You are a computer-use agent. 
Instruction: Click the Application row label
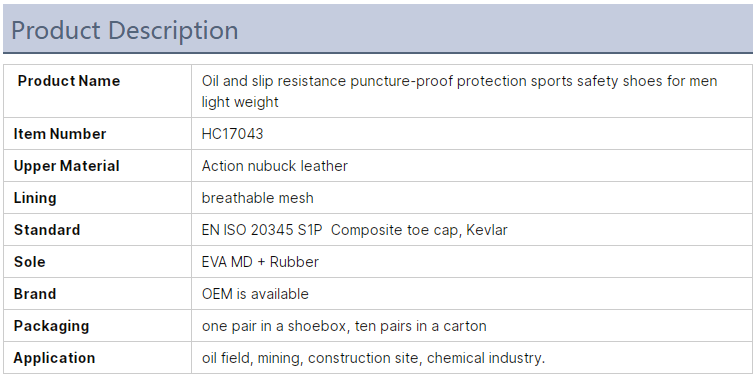tap(54, 358)
